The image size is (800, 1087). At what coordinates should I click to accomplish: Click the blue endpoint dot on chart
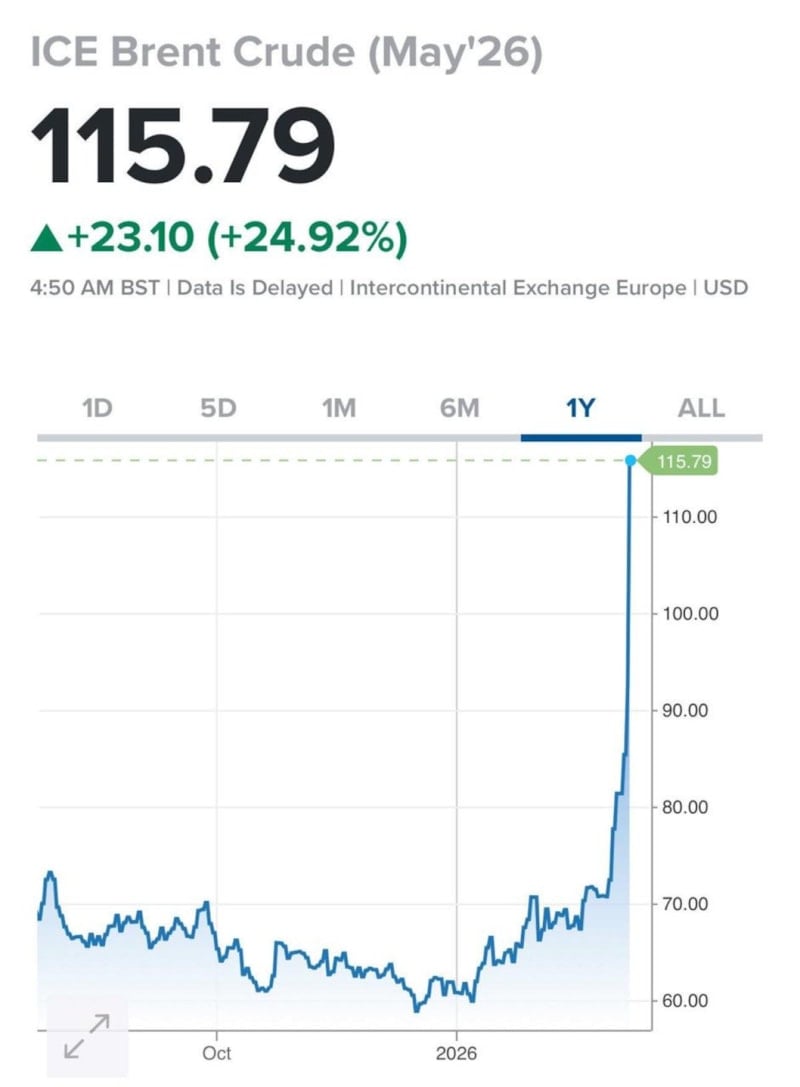point(630,460)
